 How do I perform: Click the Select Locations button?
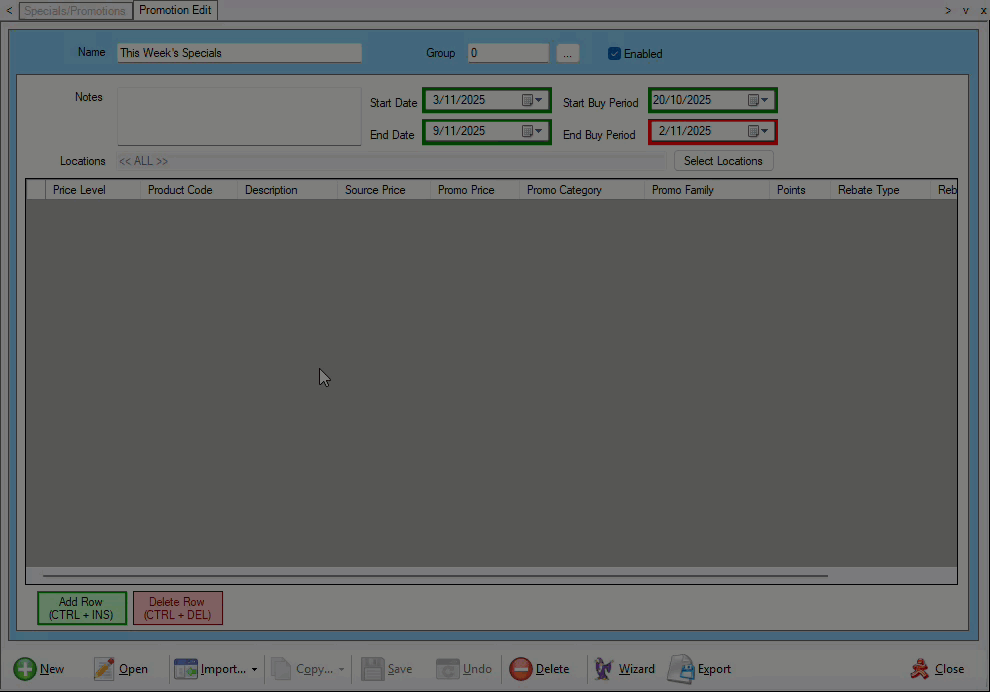coord(723,160)
